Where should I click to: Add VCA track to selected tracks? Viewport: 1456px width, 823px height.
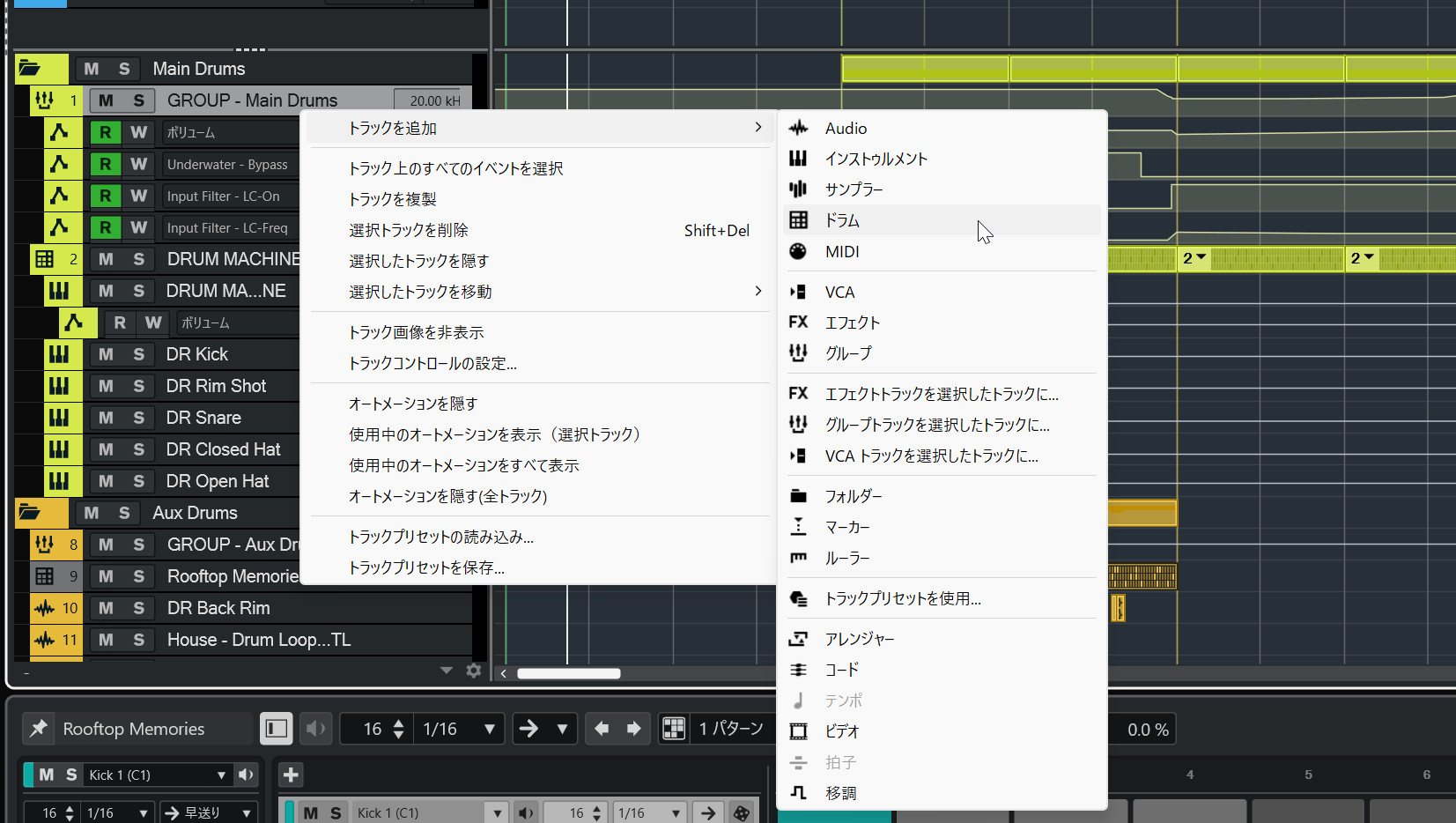pos(942,456)
